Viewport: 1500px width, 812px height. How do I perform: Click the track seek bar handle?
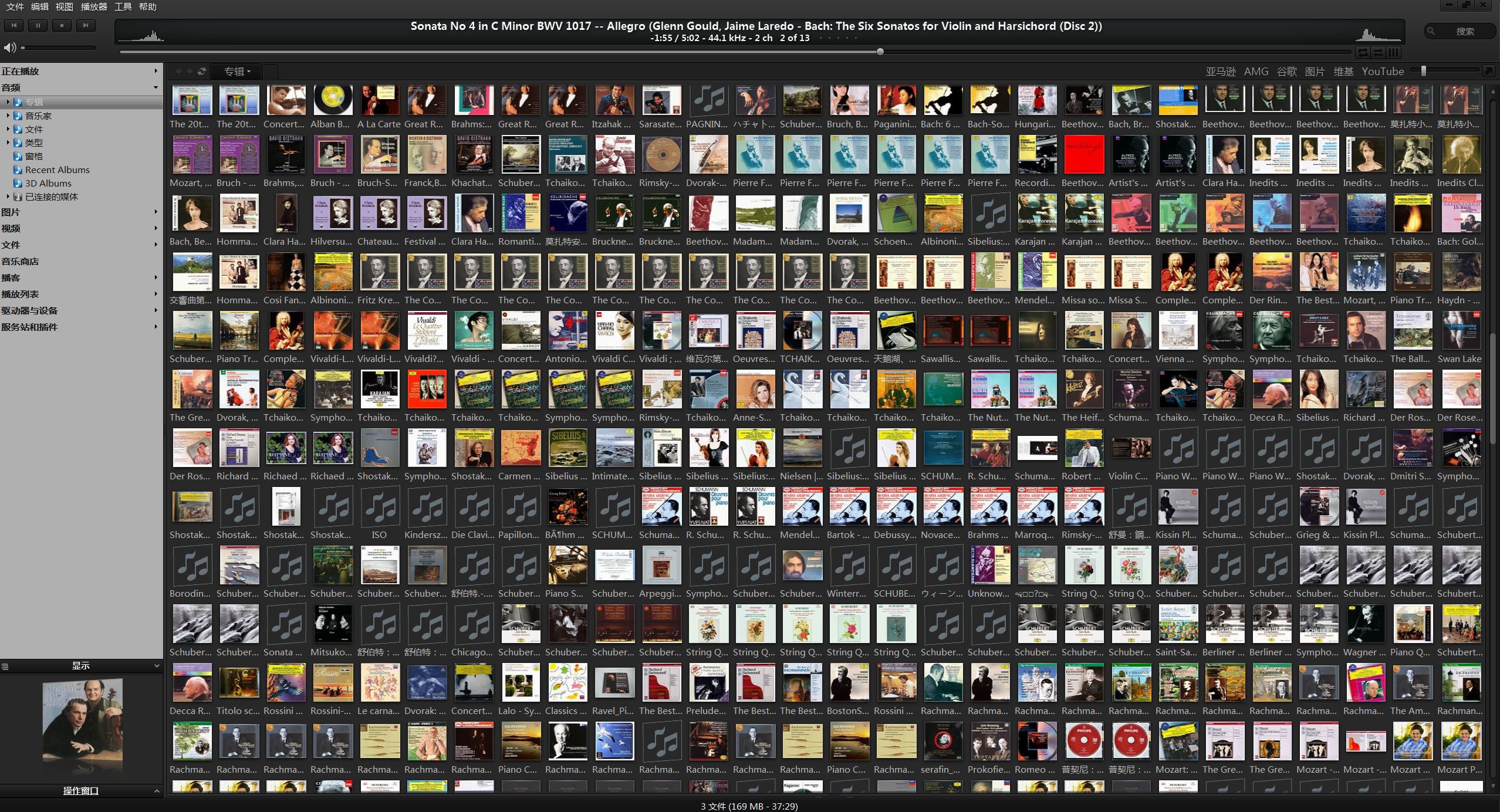pyautogui.click(x=880, y=52)
